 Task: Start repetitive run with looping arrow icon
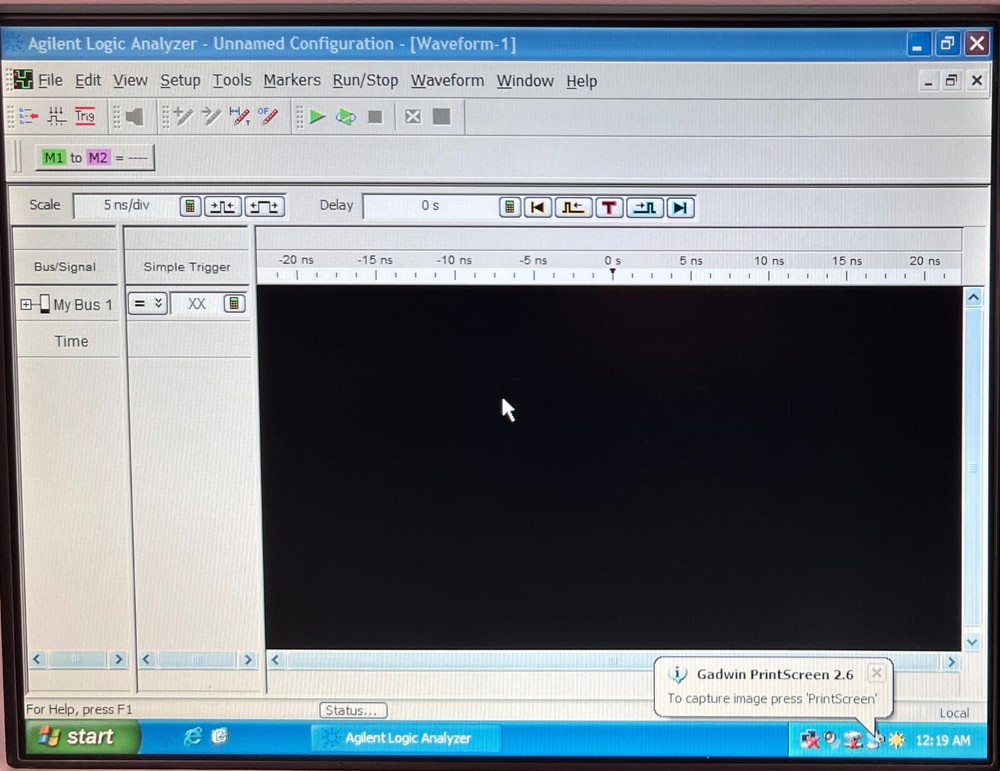346,117
